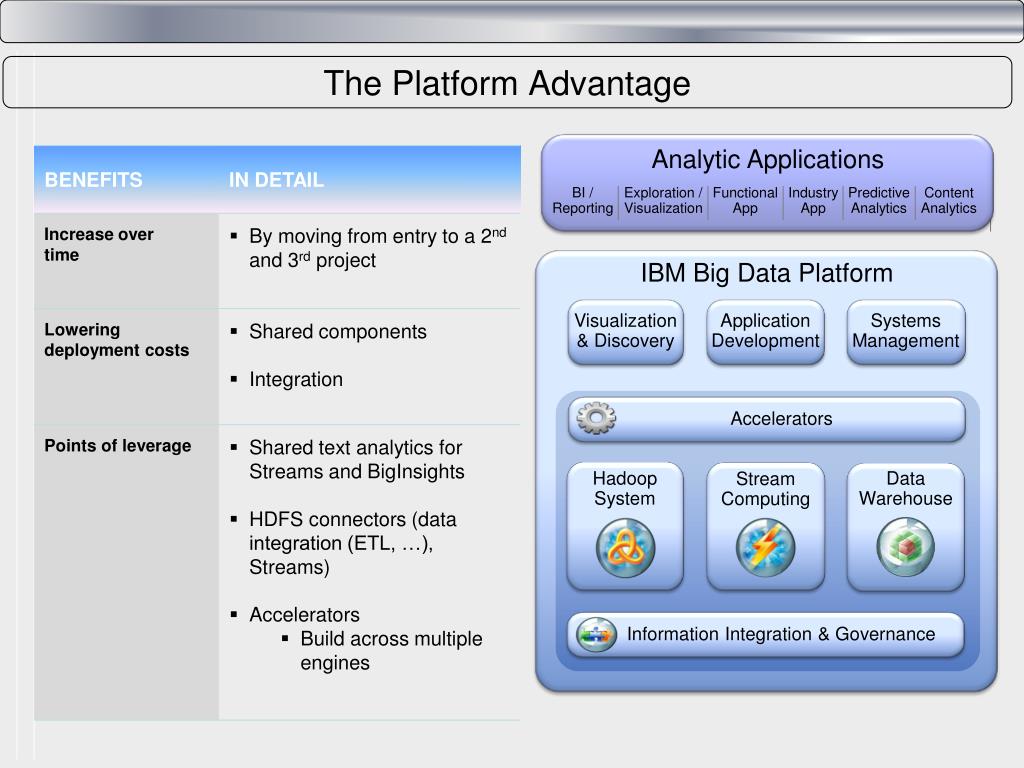Screen dimensions: 1024x768
Task: Click the Points of leverage row label
Action: 118,445
